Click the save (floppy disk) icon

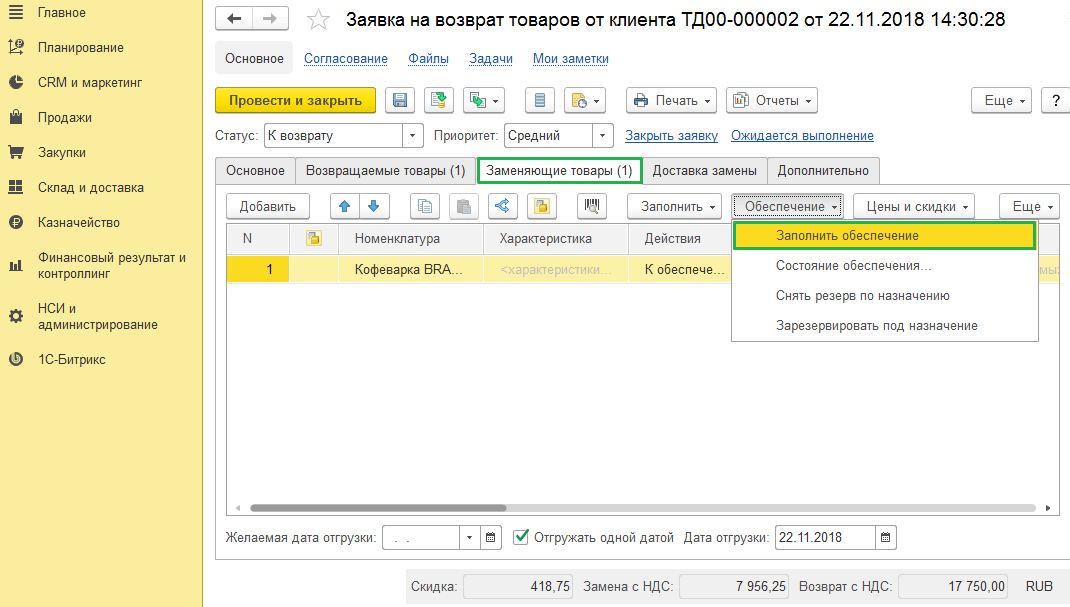400,100
